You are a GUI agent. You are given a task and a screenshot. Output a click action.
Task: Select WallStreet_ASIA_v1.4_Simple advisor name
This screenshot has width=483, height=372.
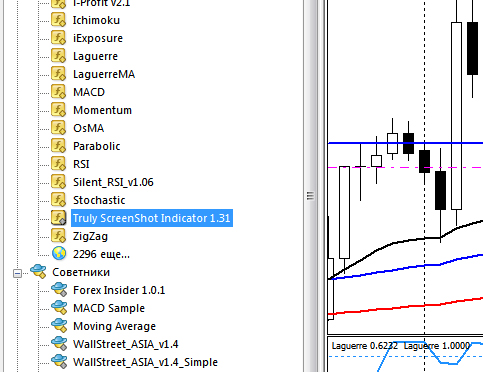click(145, 362)
